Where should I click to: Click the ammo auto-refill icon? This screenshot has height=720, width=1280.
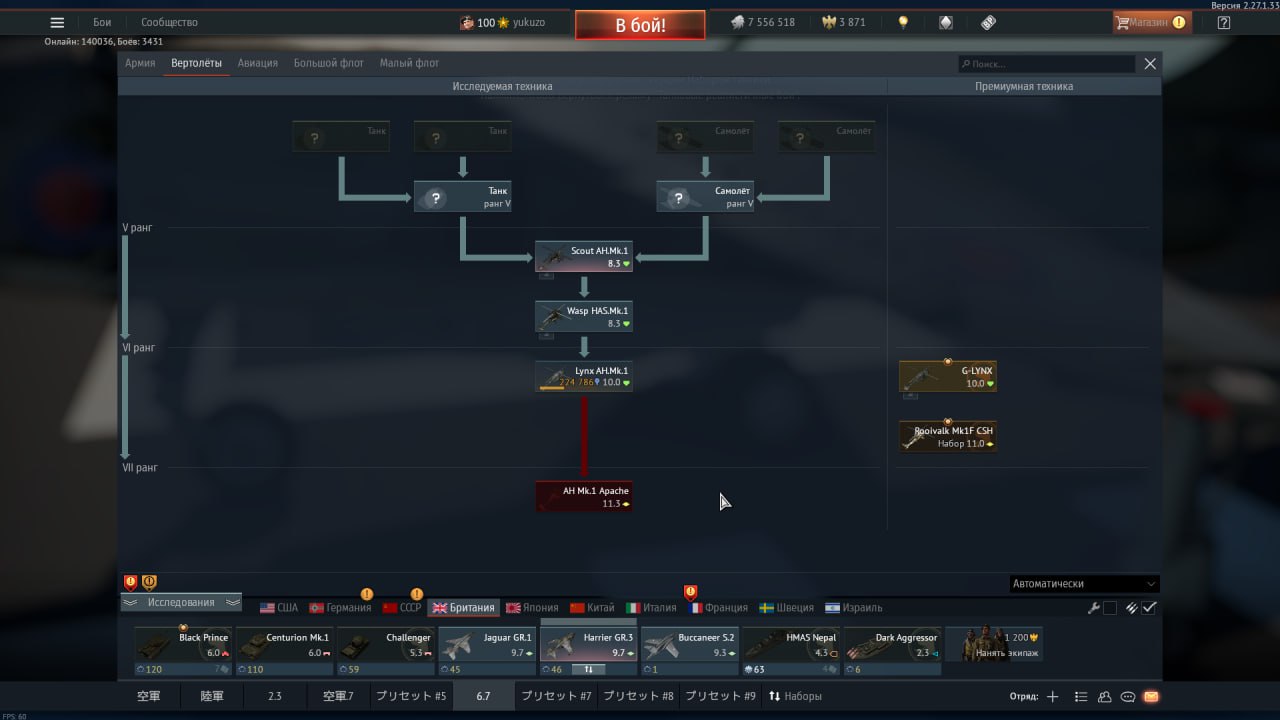coord(1132,608)
